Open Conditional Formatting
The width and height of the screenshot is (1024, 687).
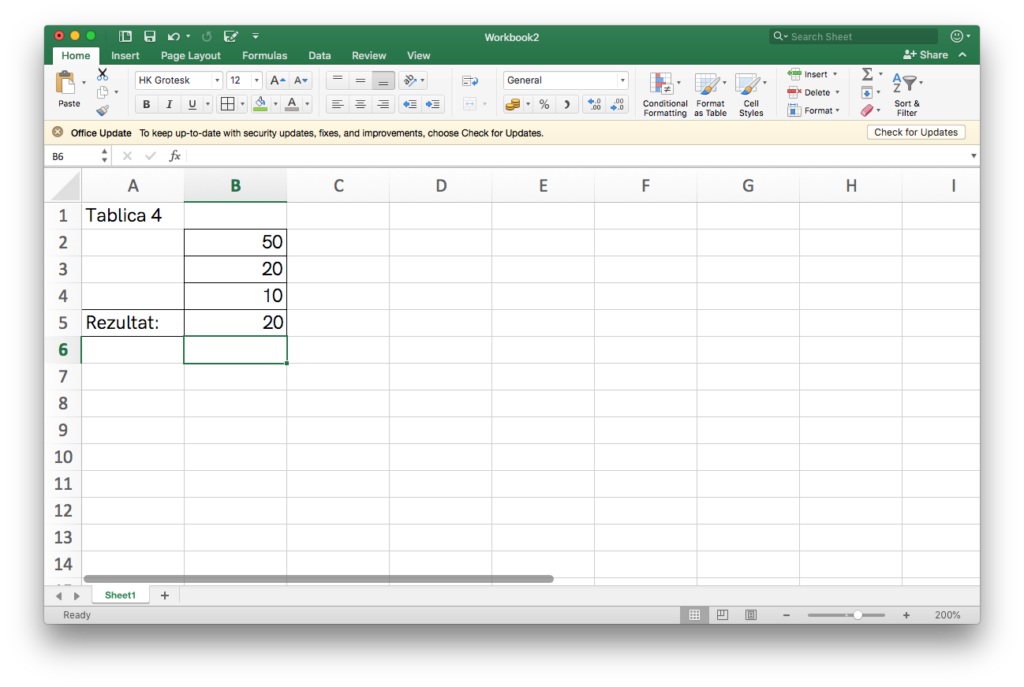pos(664,95)
